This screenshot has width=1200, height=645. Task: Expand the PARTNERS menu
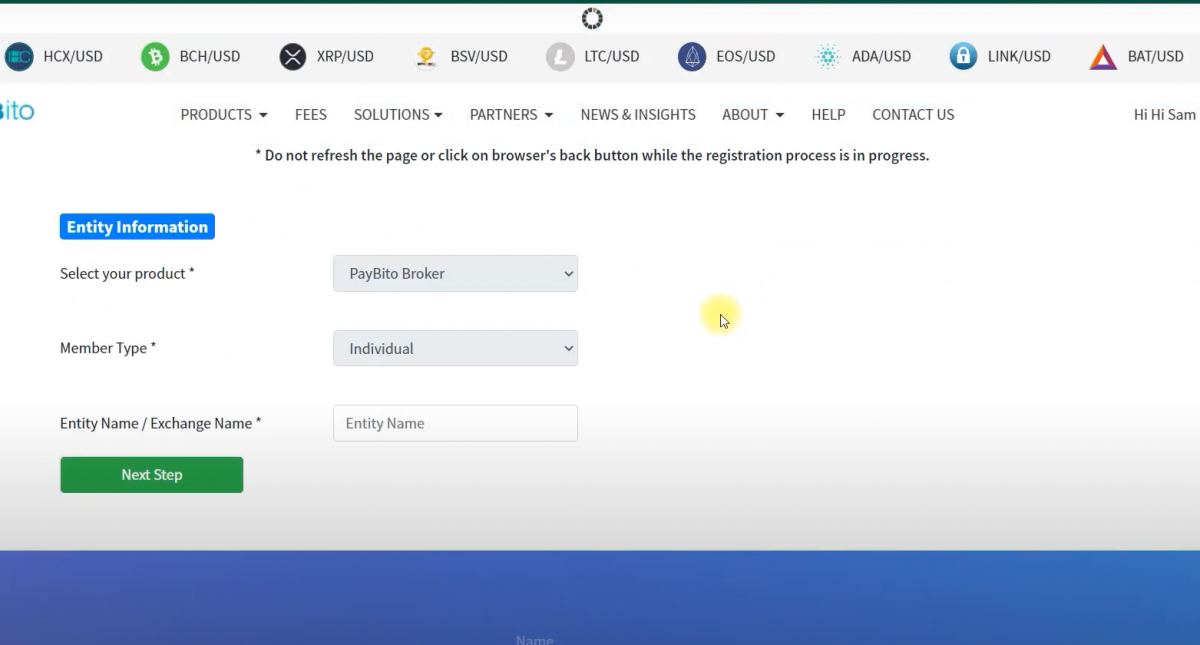pos(511,115)
